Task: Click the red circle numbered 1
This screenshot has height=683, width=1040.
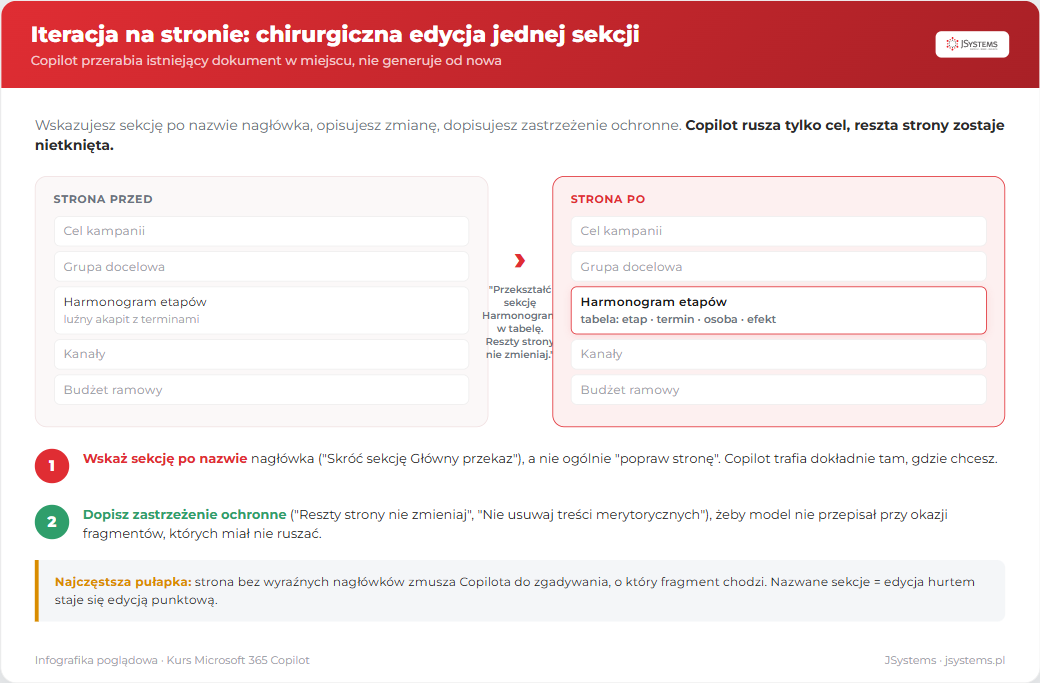Action: [52, 466]
